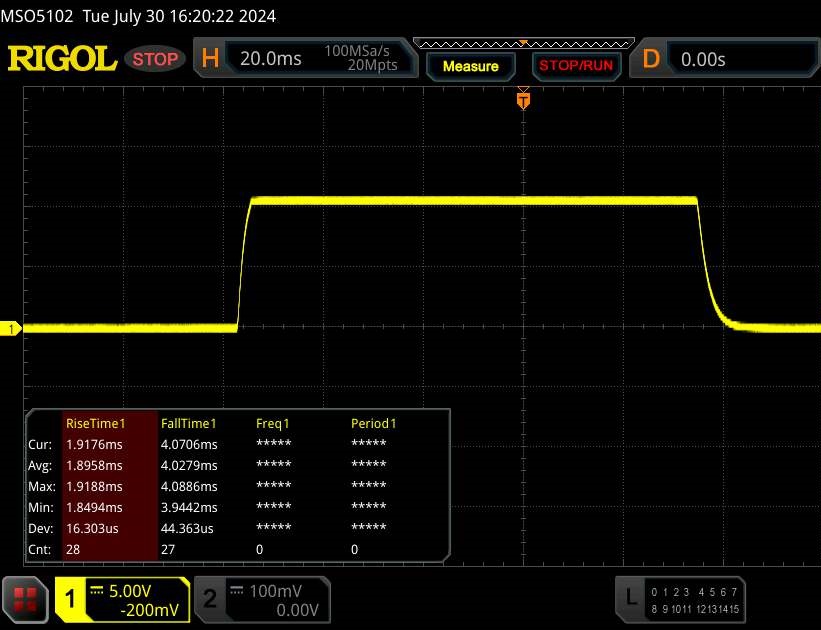
Task: Click the Dev: row label
Action: (40, 528)
